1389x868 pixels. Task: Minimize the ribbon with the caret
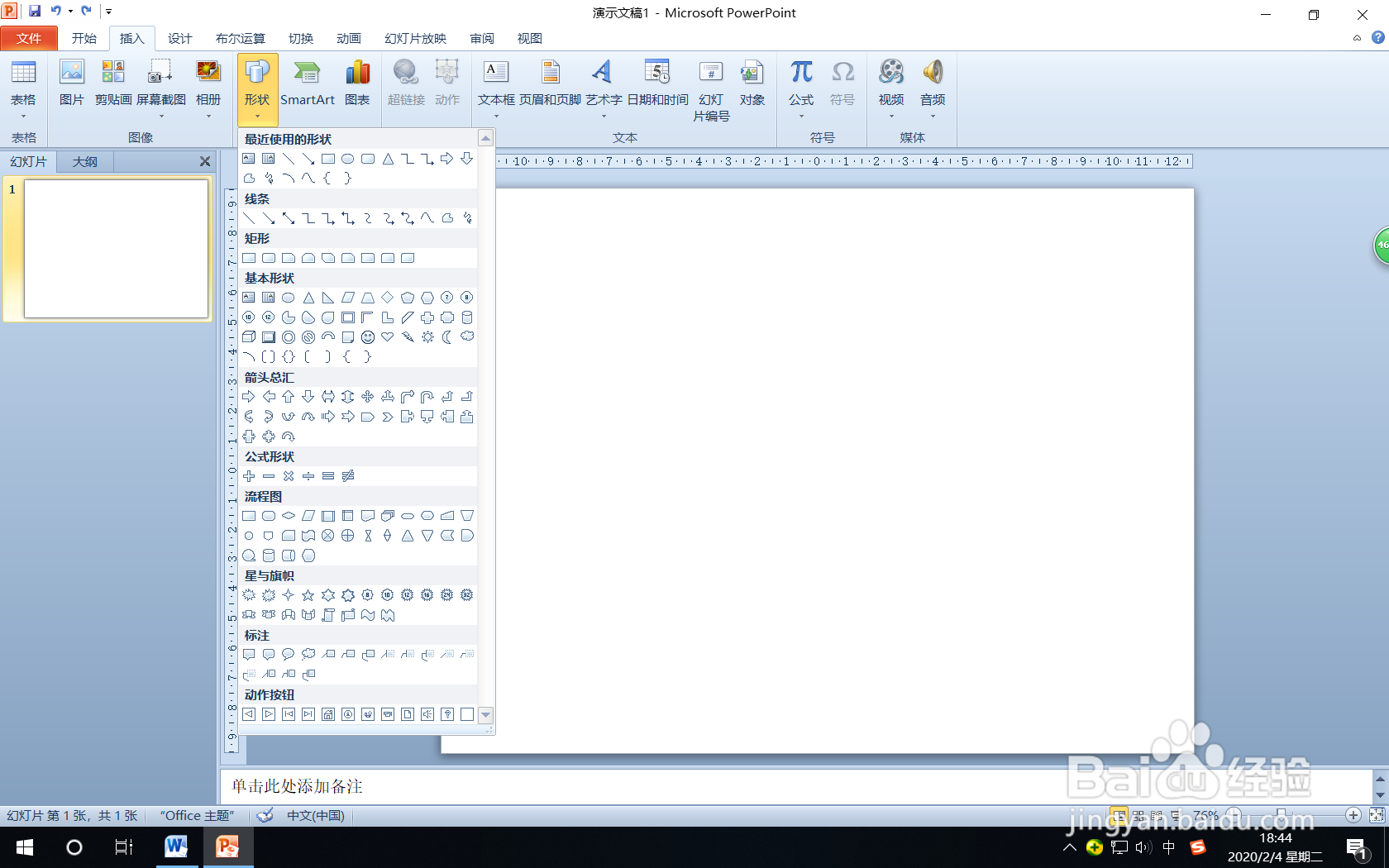tap(1357, 38)
